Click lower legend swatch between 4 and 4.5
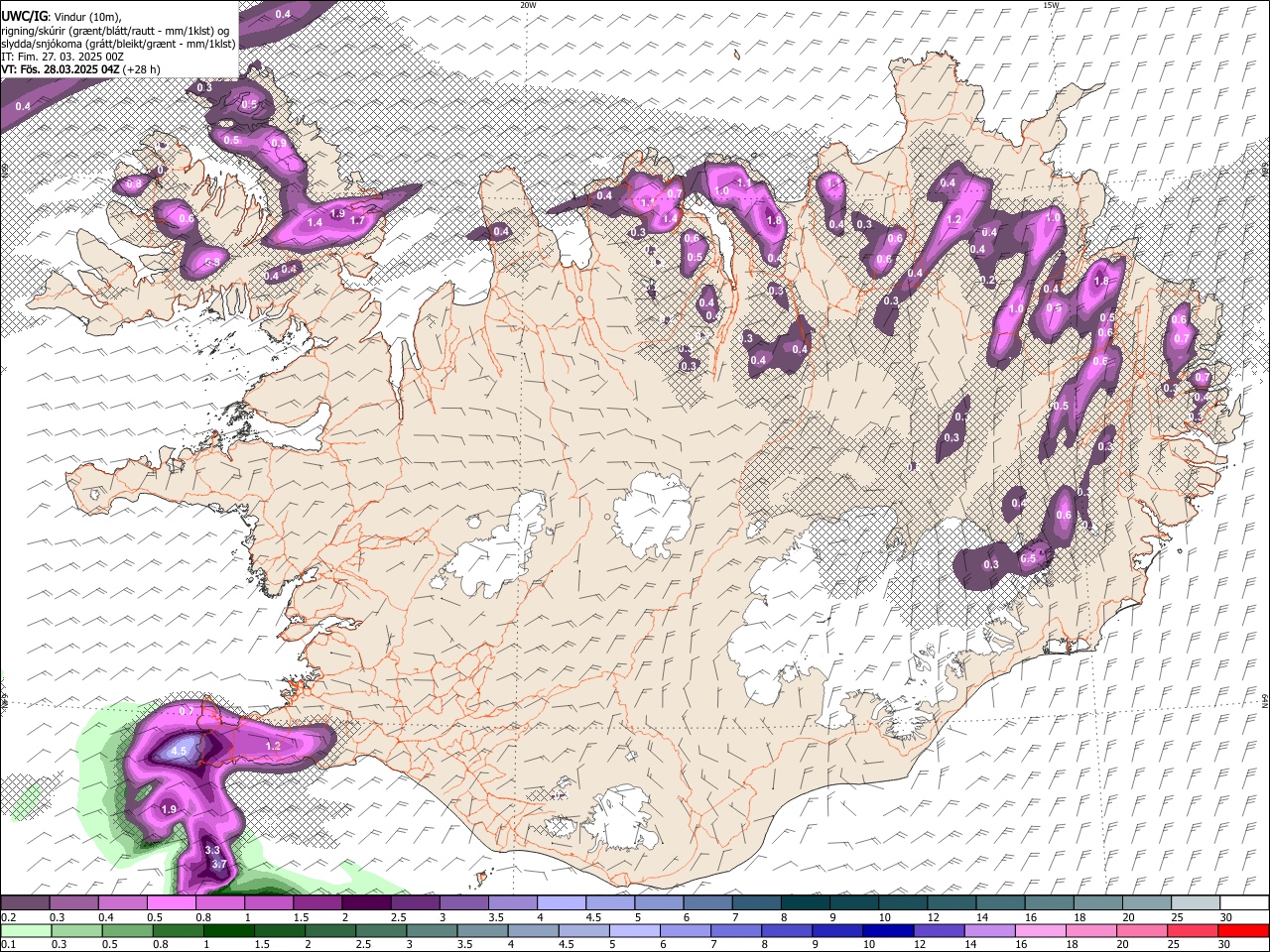1270x952 pixels. (533, 930)
